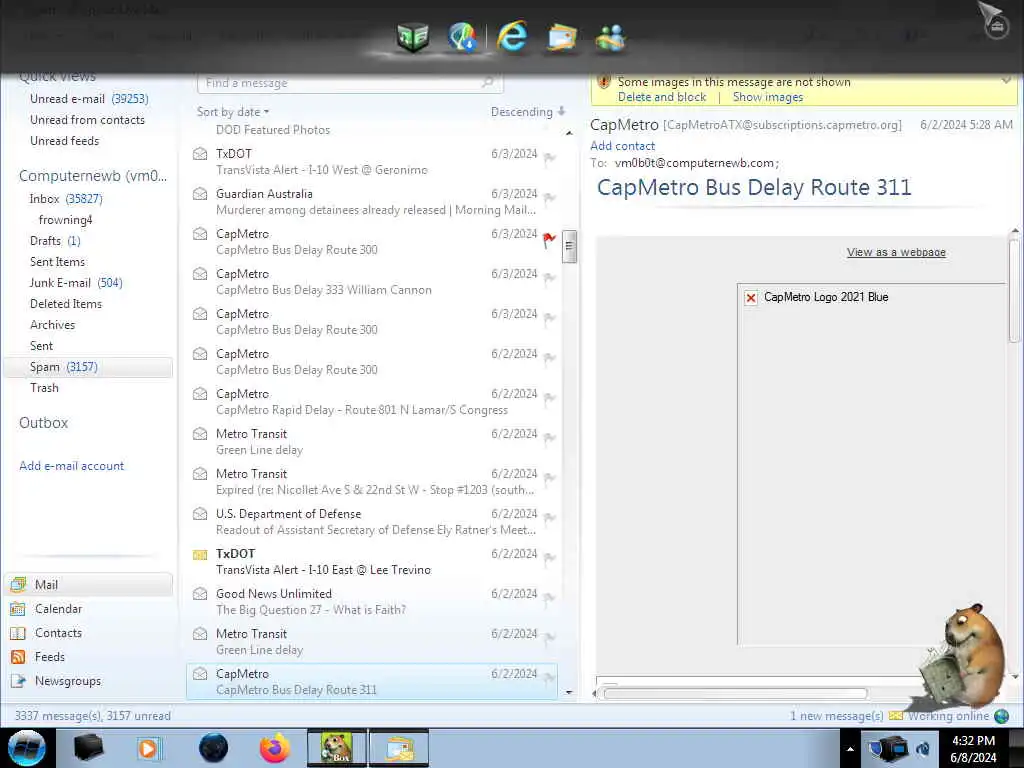The image size is (1024, 768).
Task: Open Windows Live Mail taskbar button
Action: [x=399, y=748]
